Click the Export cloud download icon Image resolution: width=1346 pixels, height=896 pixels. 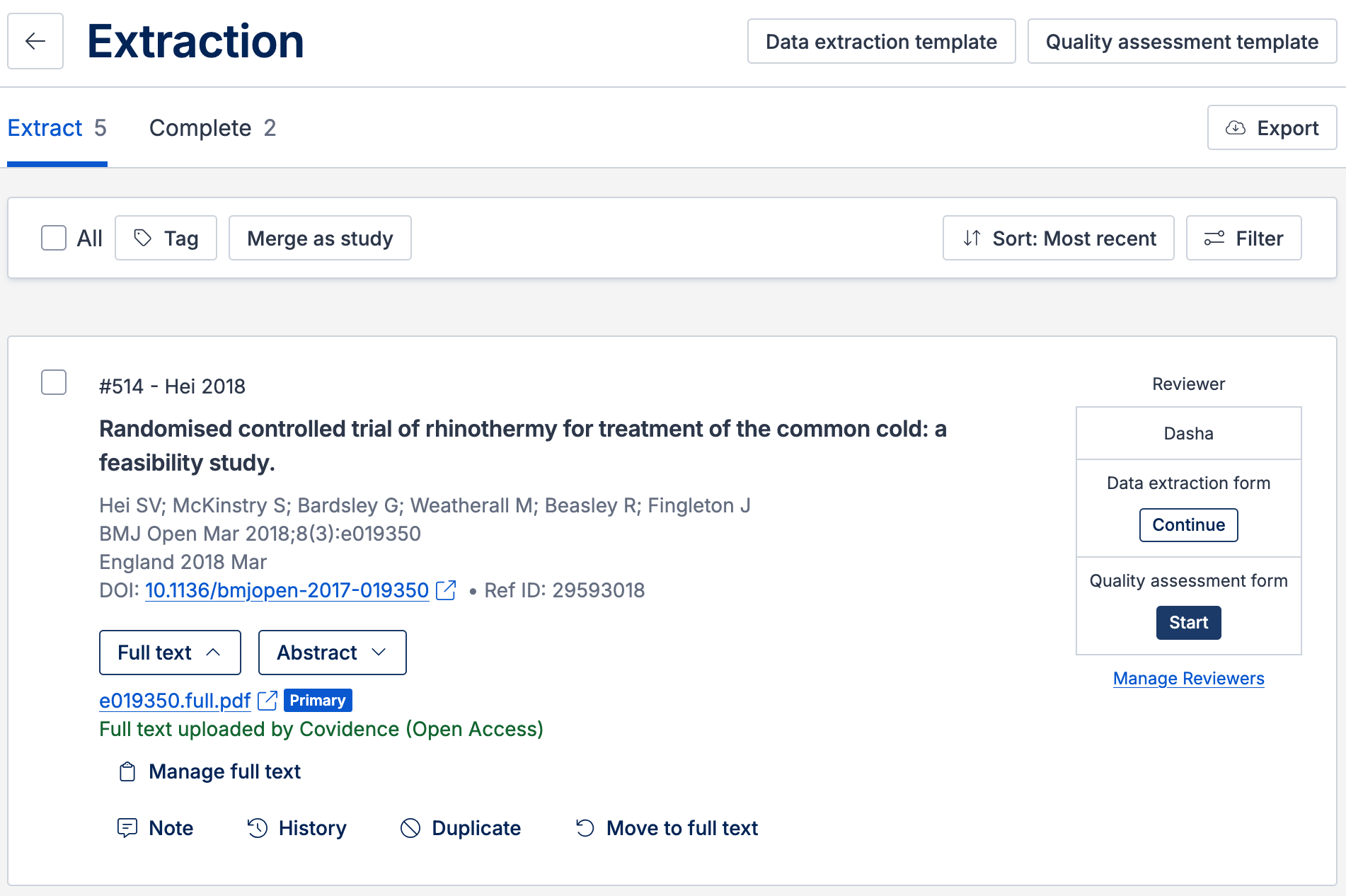(1235, 128)
